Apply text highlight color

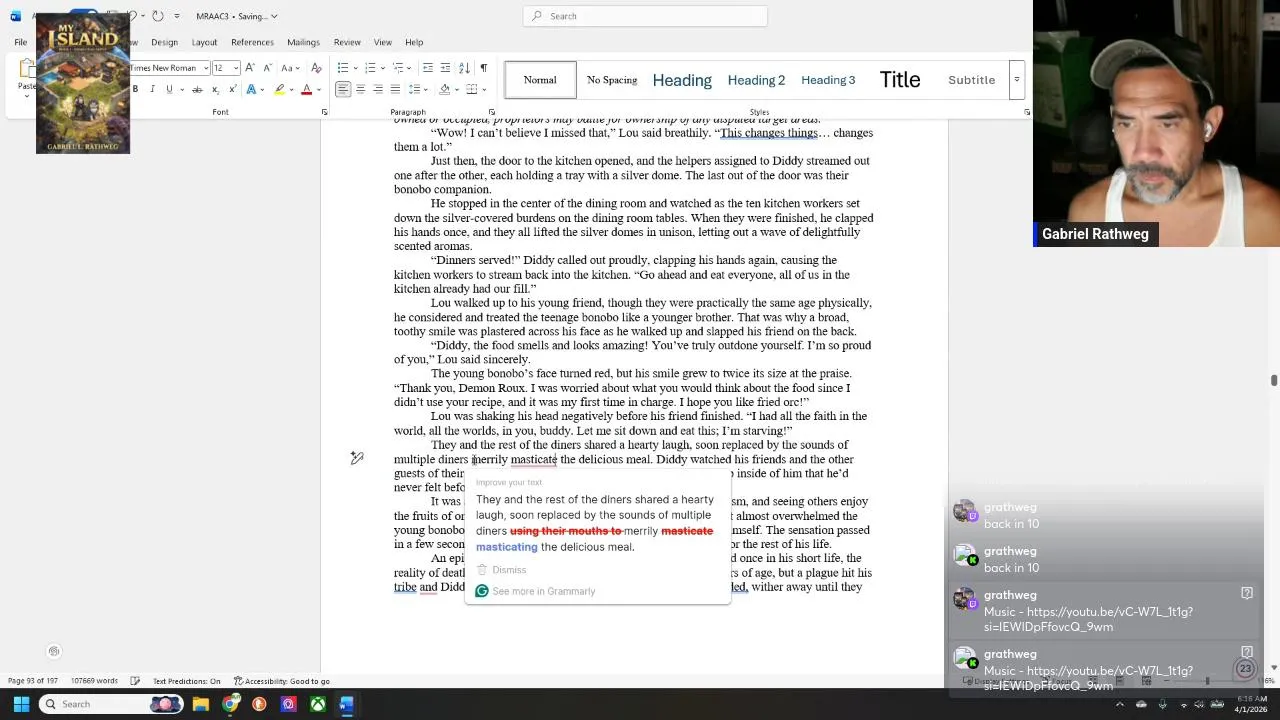(x=279, y=89)
